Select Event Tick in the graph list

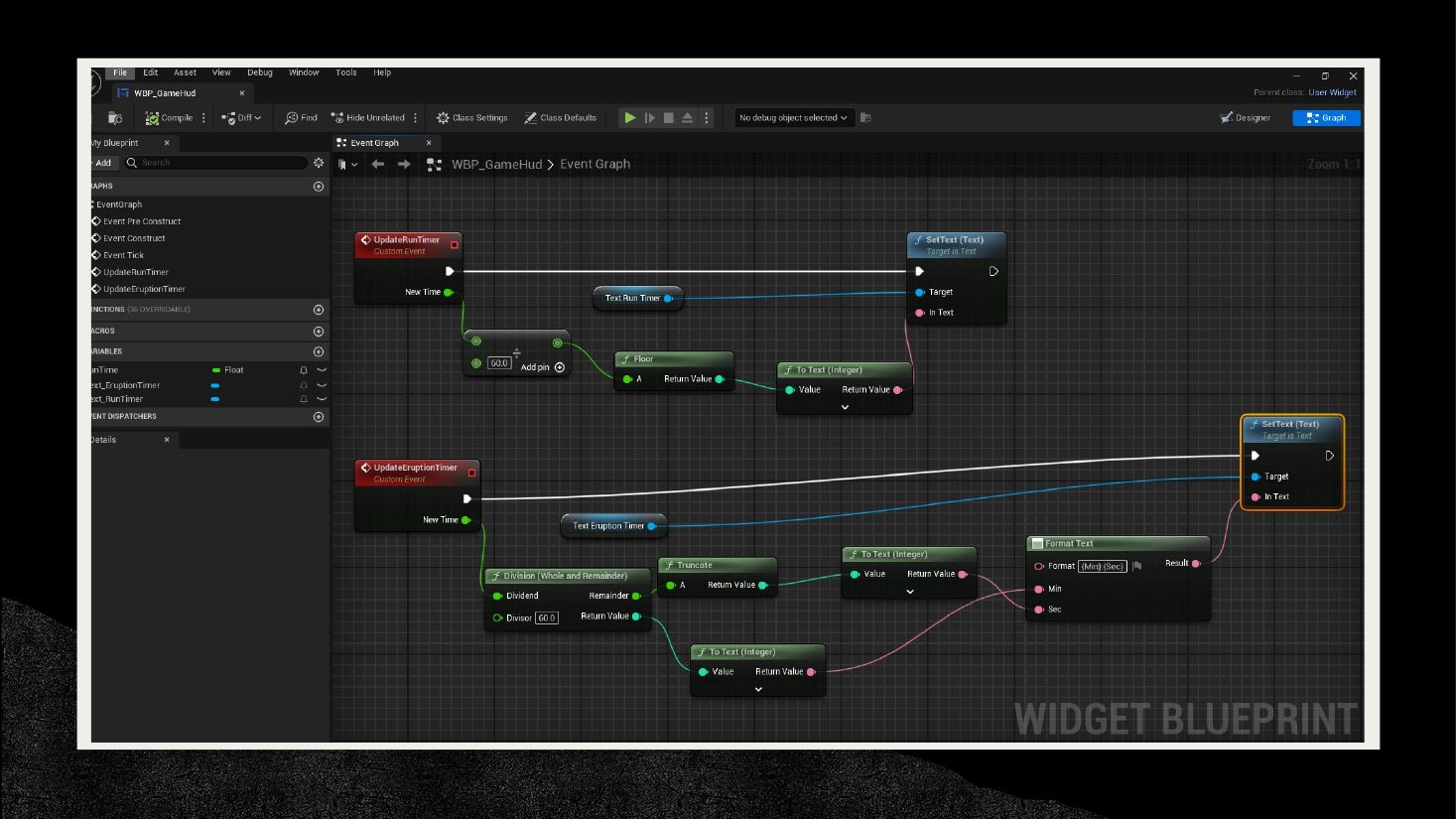123,255
